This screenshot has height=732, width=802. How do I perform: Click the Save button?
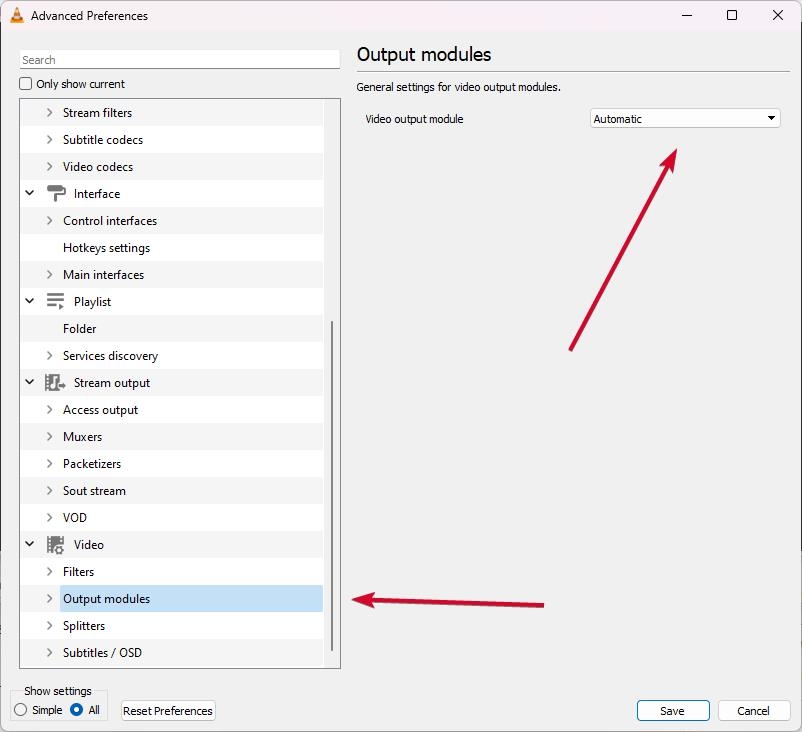coord(673,711)
